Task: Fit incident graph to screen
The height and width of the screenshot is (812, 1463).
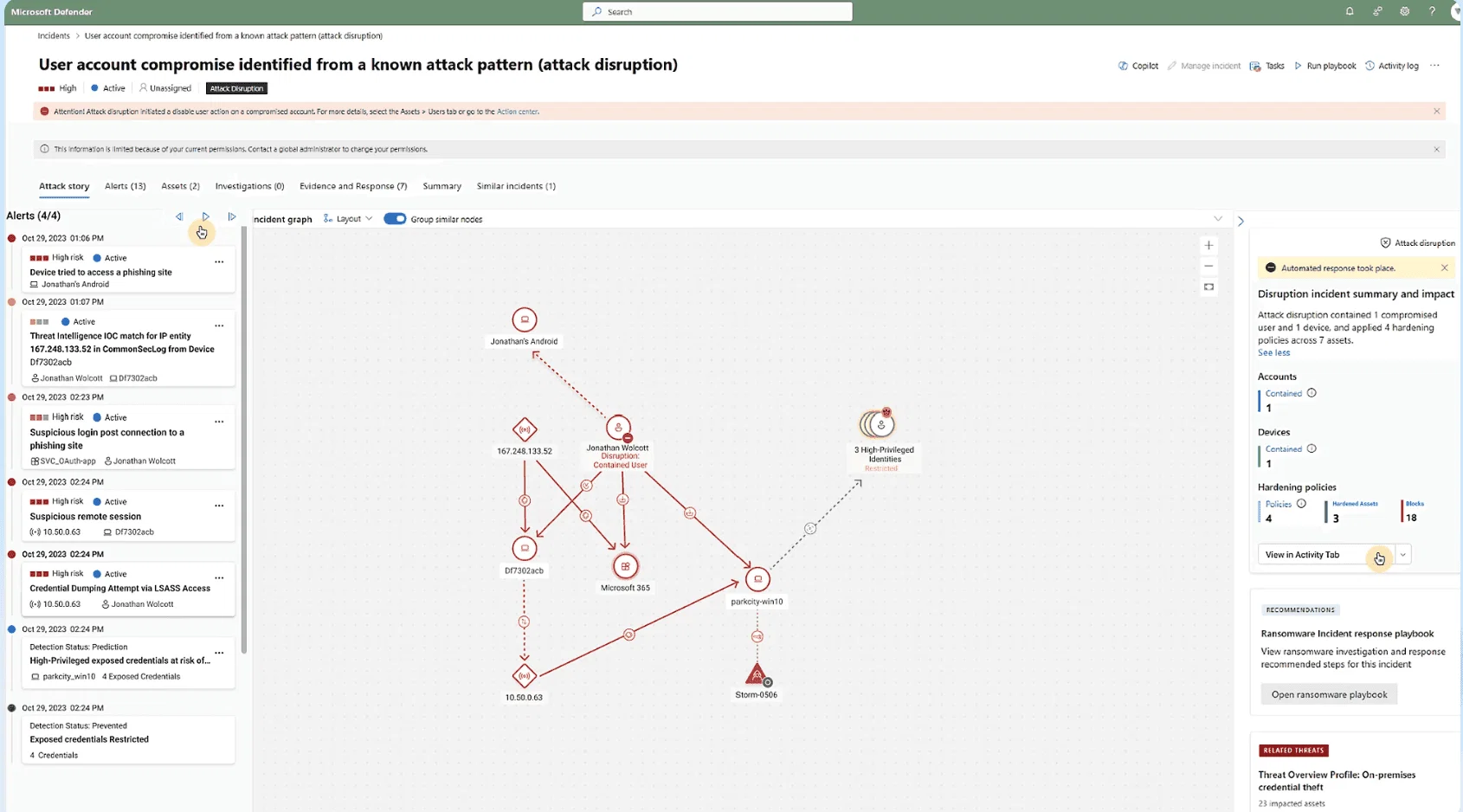Action: point(1208,287)
